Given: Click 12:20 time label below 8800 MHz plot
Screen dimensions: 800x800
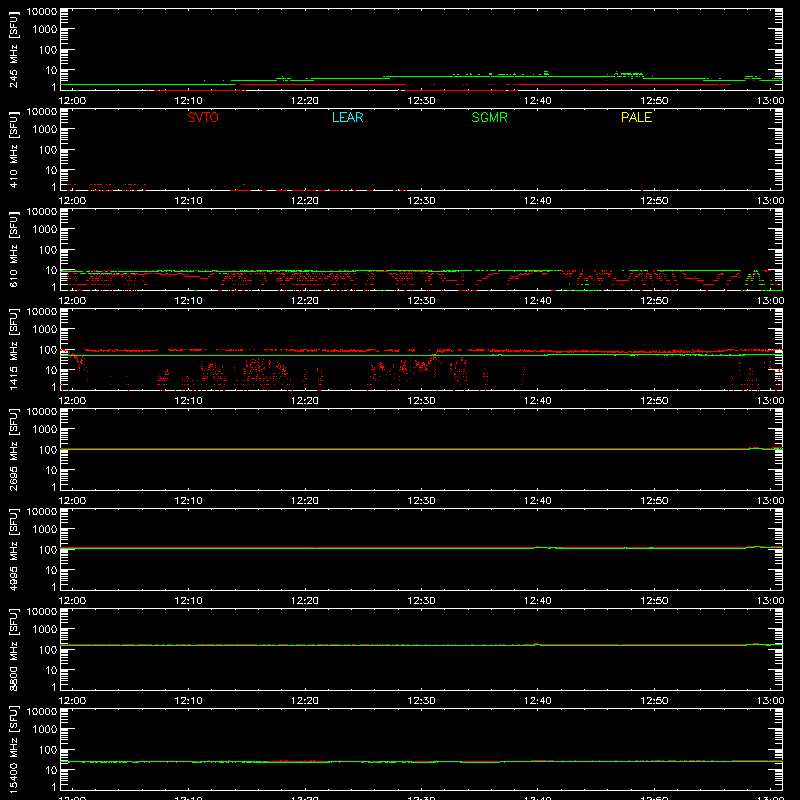Looking at the screenshot, I should click(305, 701).
